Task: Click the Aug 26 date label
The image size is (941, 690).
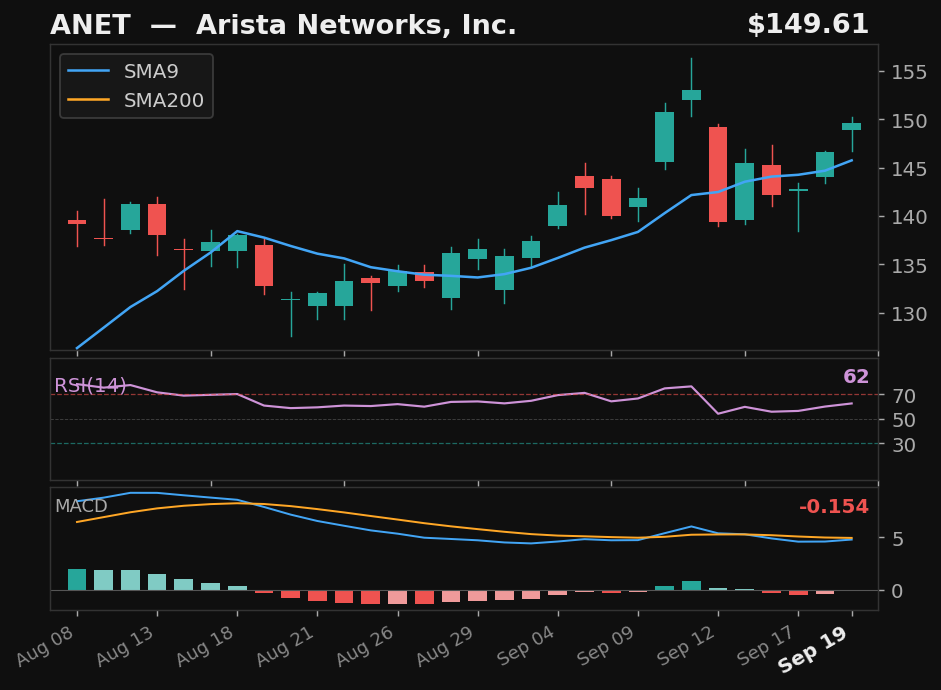Action: point(365,646)
